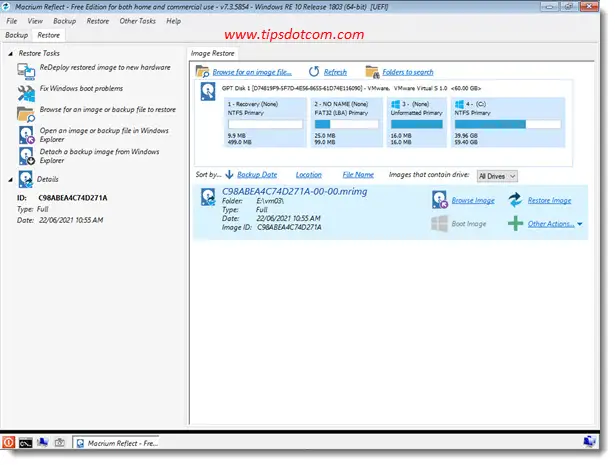Select the 2 - NO NAME FAT32 partition

[x=347, y=122]
